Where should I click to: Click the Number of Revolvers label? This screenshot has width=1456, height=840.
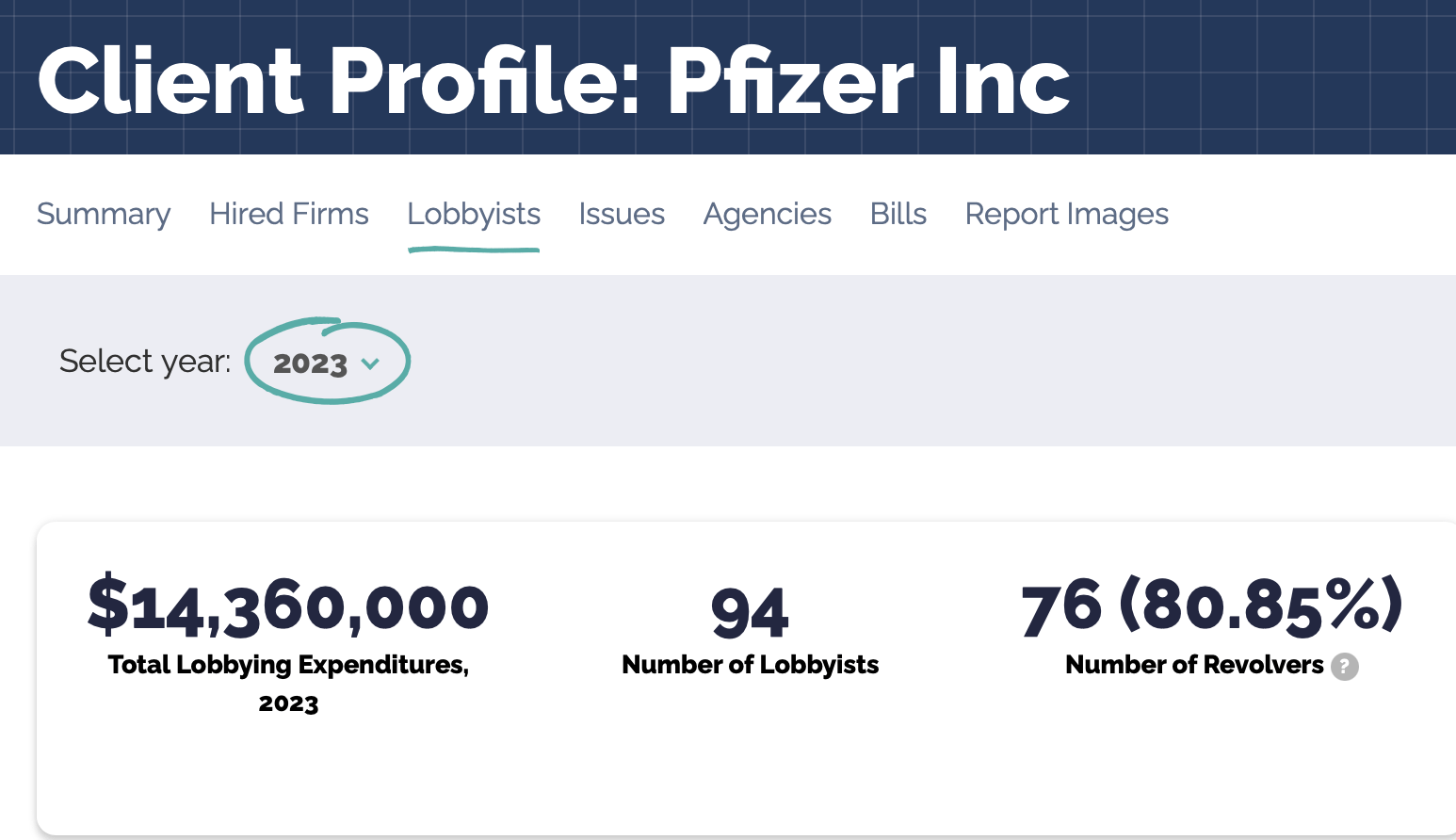[x=1194, y=665]
